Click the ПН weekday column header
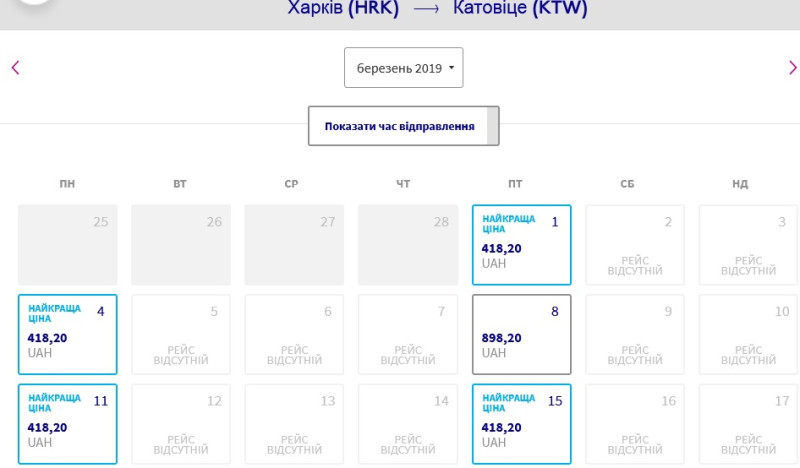Image resolution: width=800 pixels, height=468 pixels. coord(67,184)
